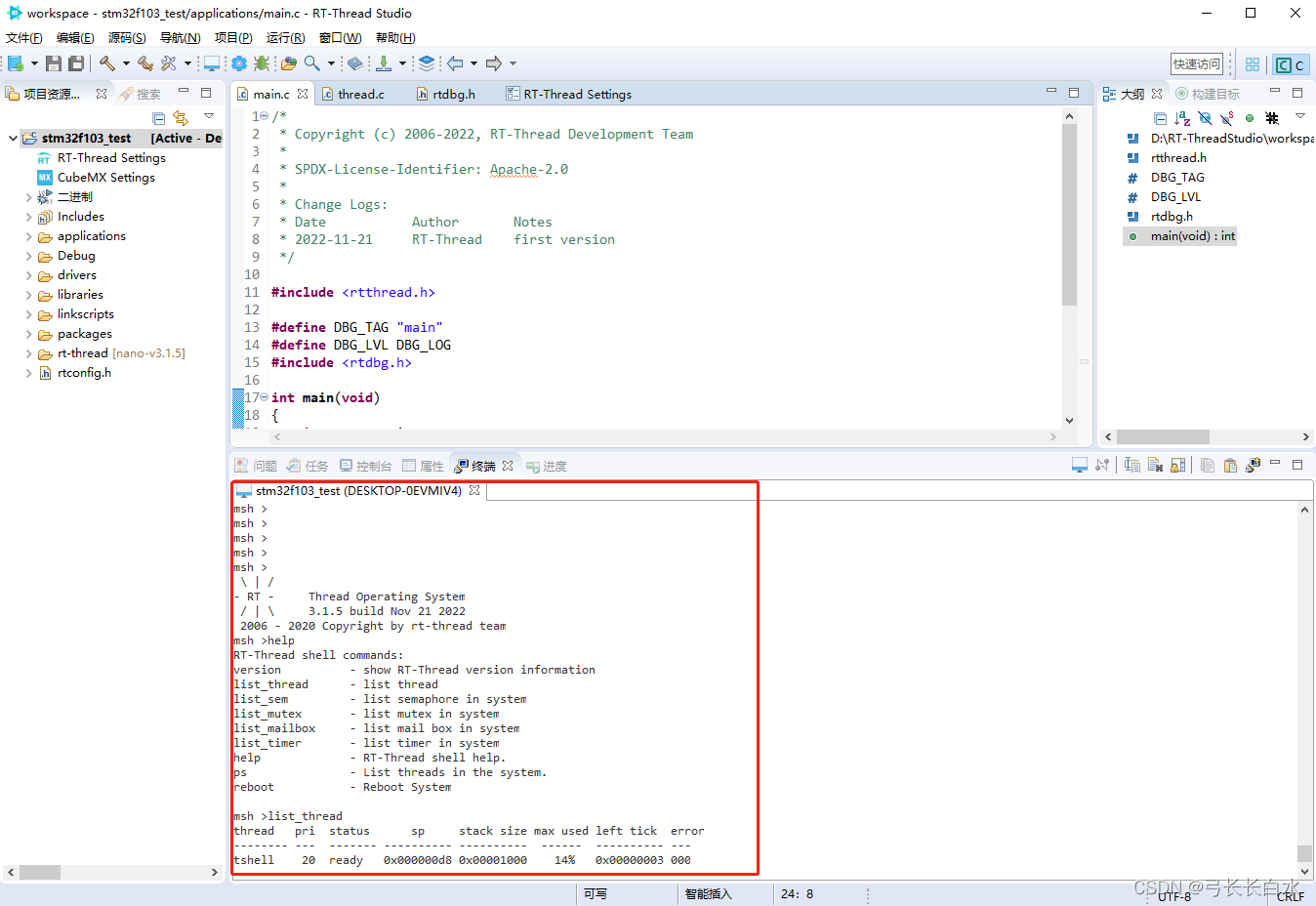The image size is (1316, 906).
Task: Open the 项目(P) menu
Action: 233,38
